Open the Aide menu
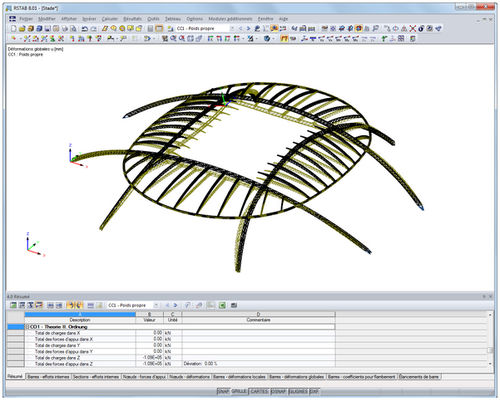Image resolution: width=500 pixels, height=401 pixels. [283, 19]
